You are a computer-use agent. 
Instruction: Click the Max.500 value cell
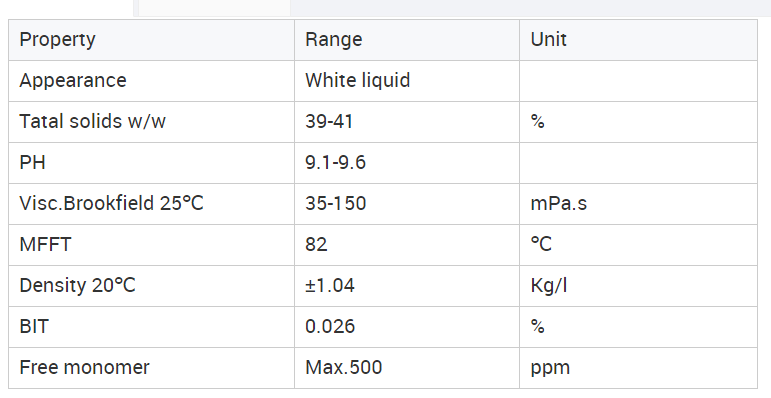tap(407, 368)
